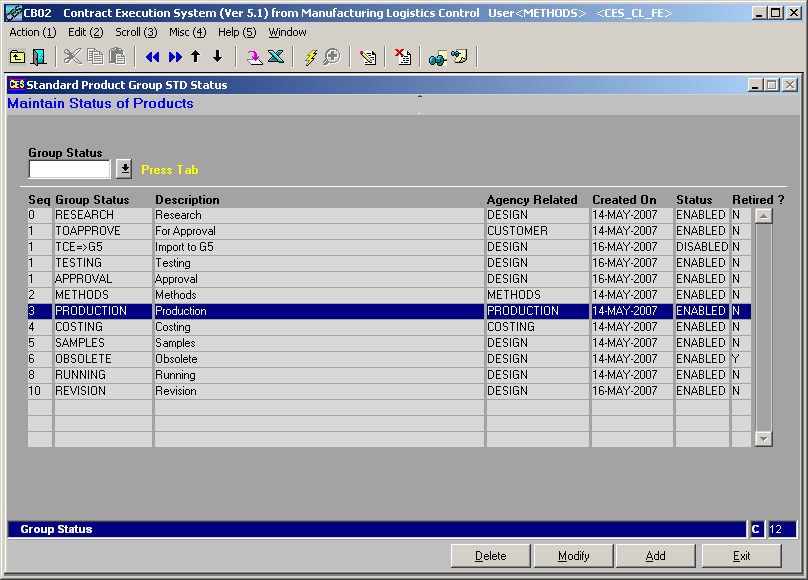Image resolution: width=808 pixels, height=580 pixels.
Task: Click the list scrollbar down arrow
Action: [x=764, y=438]
